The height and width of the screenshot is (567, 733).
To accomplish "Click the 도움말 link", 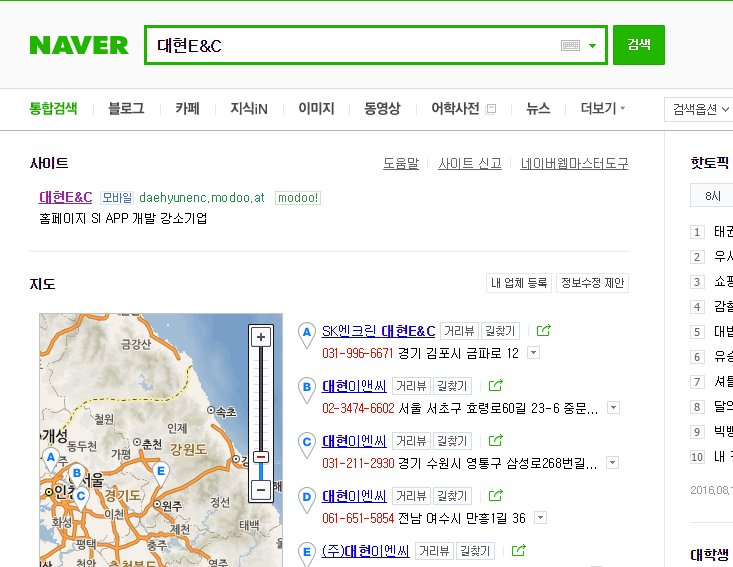I will coord(401,164).
